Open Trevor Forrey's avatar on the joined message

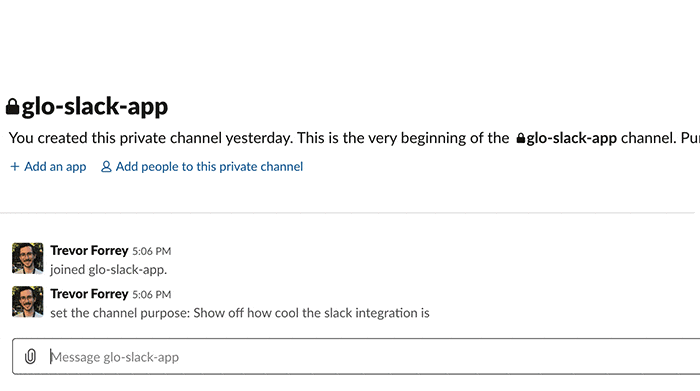tap(28, 258)
